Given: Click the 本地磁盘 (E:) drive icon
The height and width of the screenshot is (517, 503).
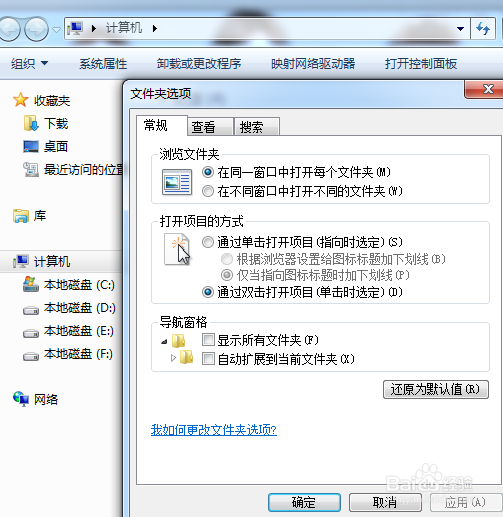Looking at the screenshot, I should point(31,333).
